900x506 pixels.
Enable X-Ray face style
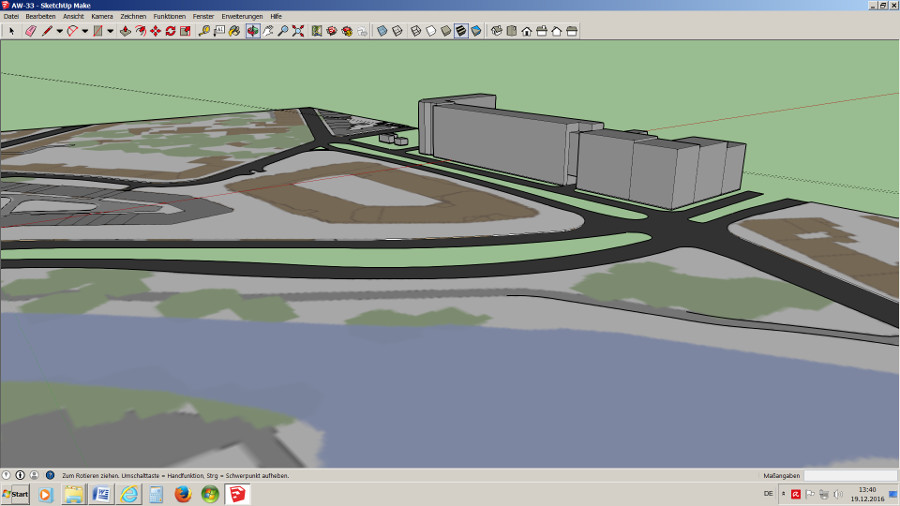[x=382, y=31]
